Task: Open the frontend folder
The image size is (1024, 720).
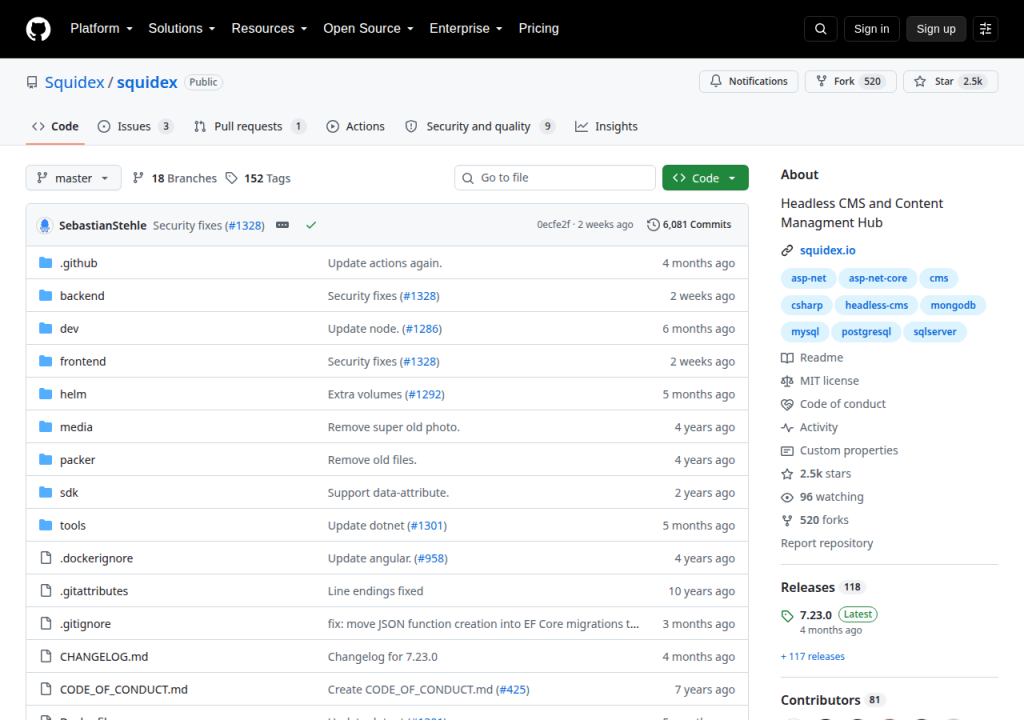Action: click(x=82, y=361)
